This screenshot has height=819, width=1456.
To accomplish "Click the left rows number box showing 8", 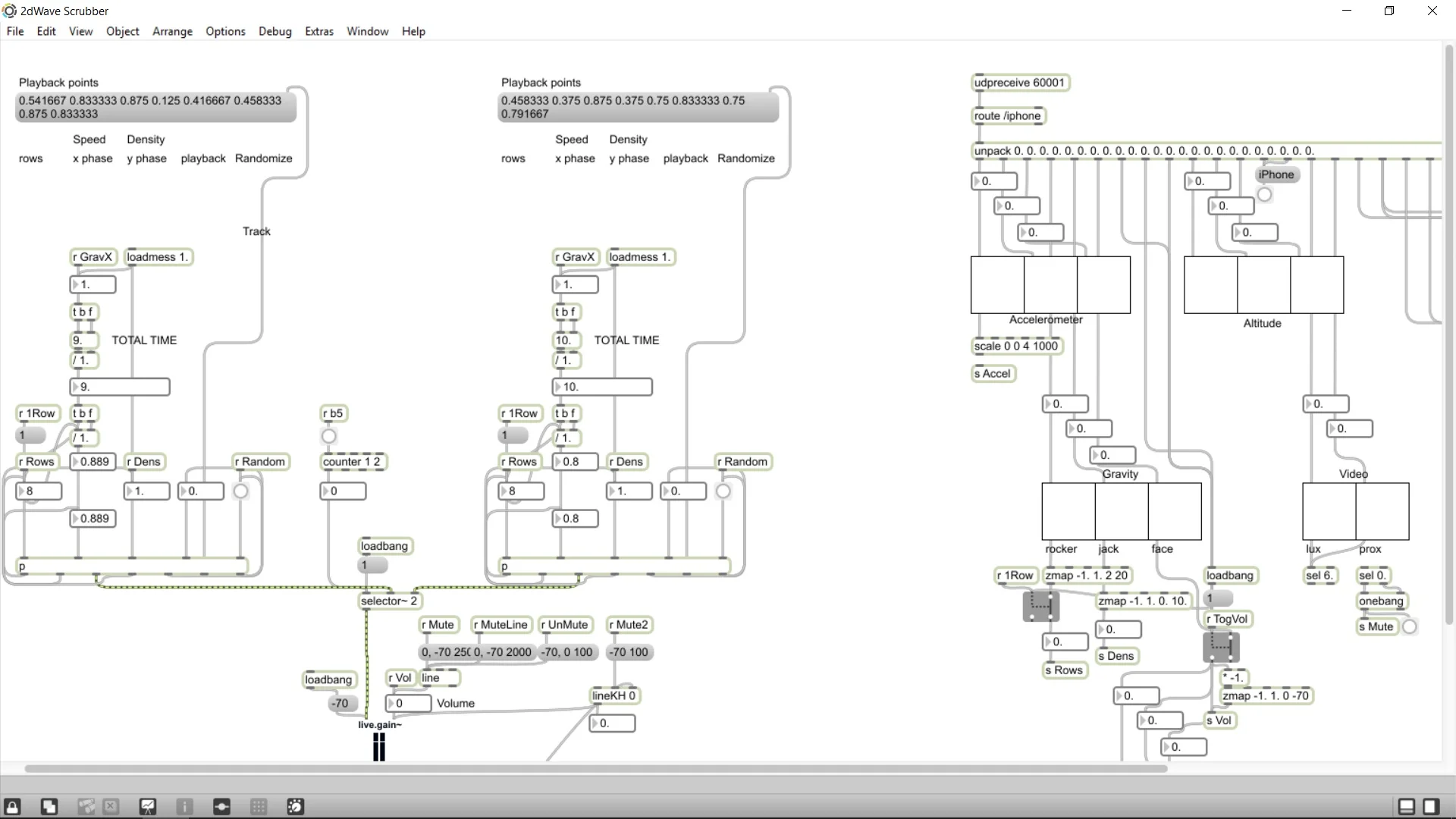I will (x=39, y=491).
